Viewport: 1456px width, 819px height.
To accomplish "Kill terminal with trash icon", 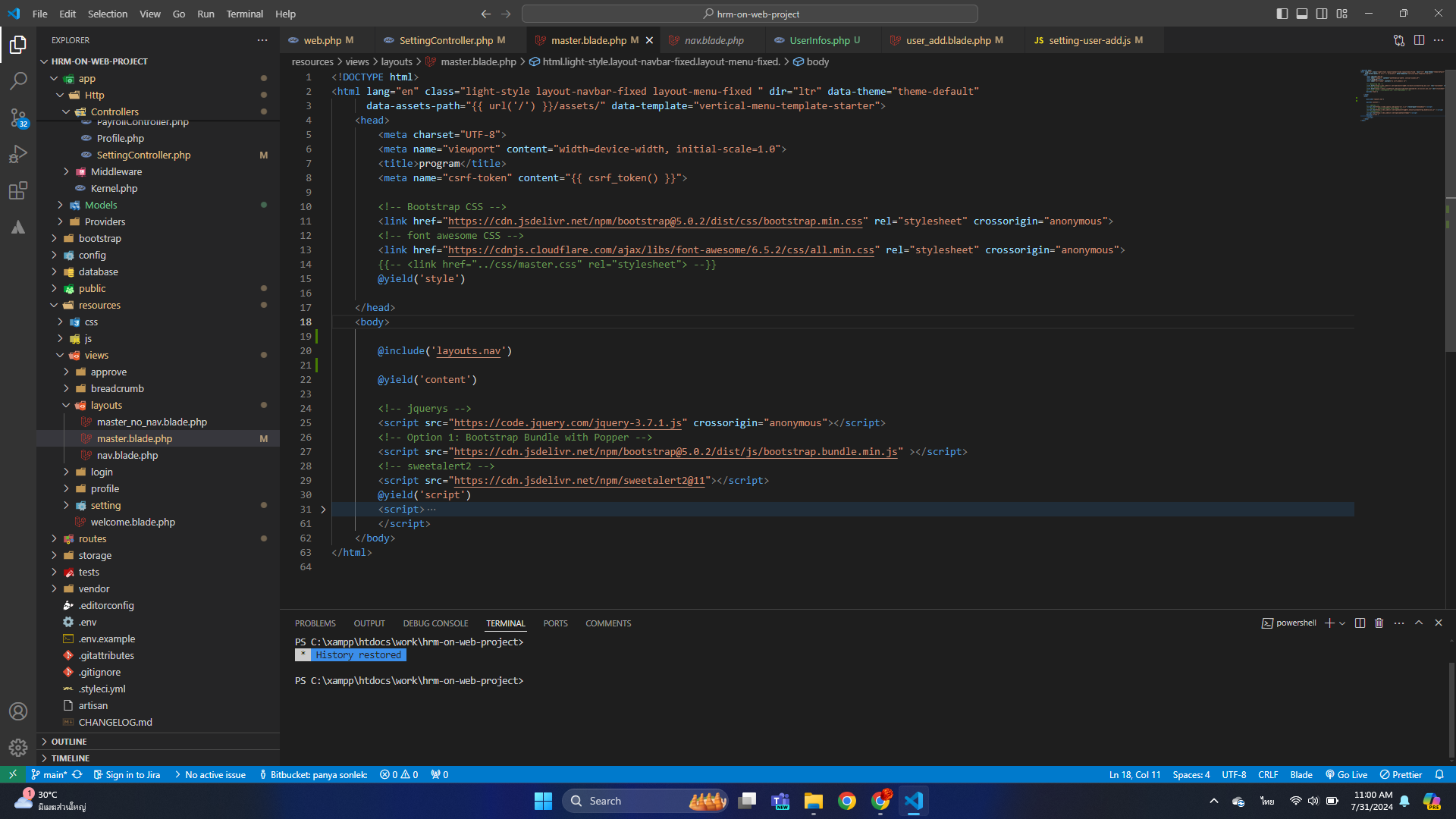I will [x=1379, y=623].
